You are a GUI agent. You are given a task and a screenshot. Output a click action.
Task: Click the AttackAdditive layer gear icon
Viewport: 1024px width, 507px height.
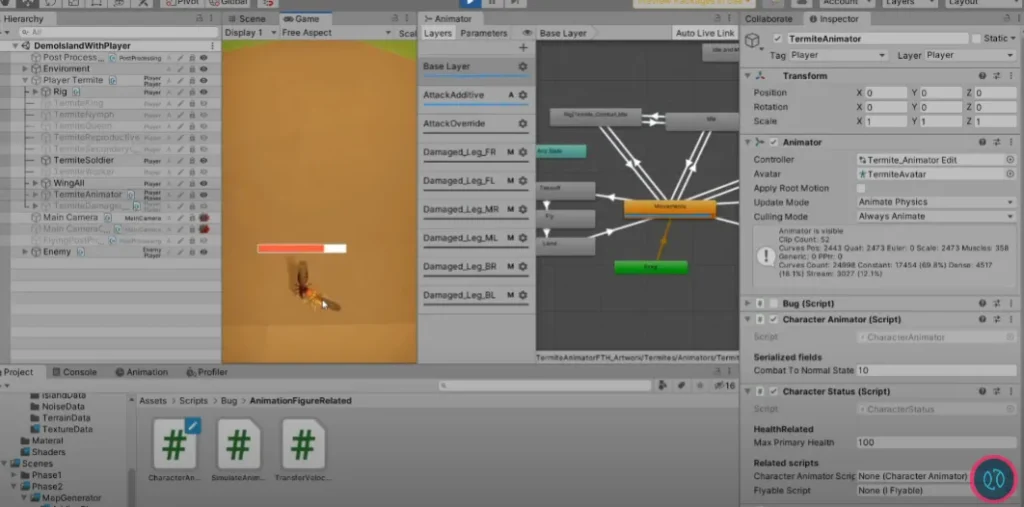(x=522, y=95)
